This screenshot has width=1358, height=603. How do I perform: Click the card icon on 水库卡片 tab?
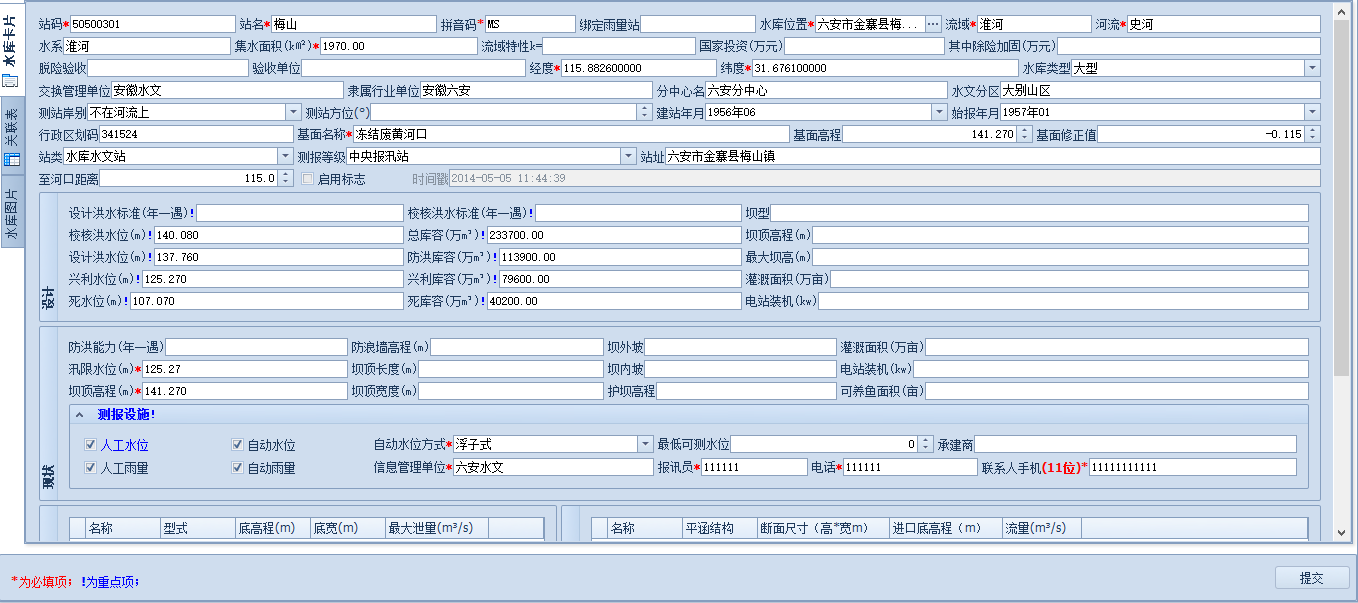tap(11, 82)
